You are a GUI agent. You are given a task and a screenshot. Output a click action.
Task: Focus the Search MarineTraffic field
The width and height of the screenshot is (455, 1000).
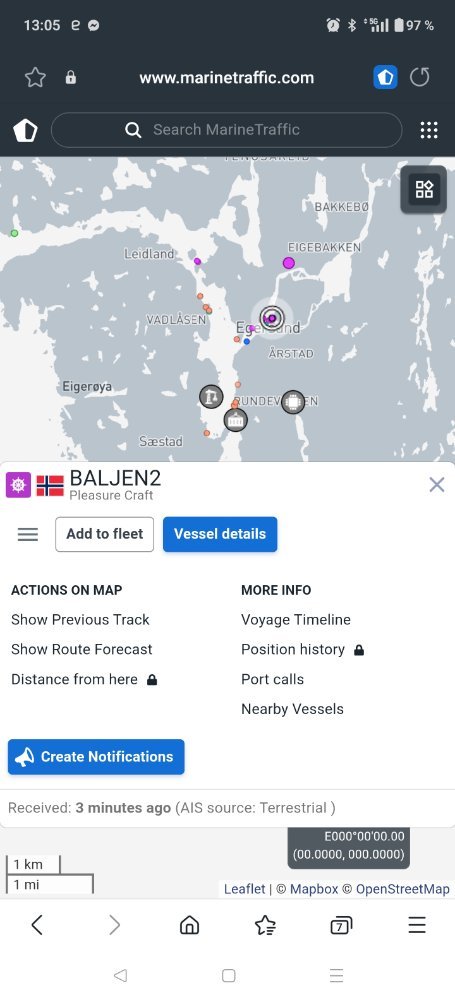227,130
